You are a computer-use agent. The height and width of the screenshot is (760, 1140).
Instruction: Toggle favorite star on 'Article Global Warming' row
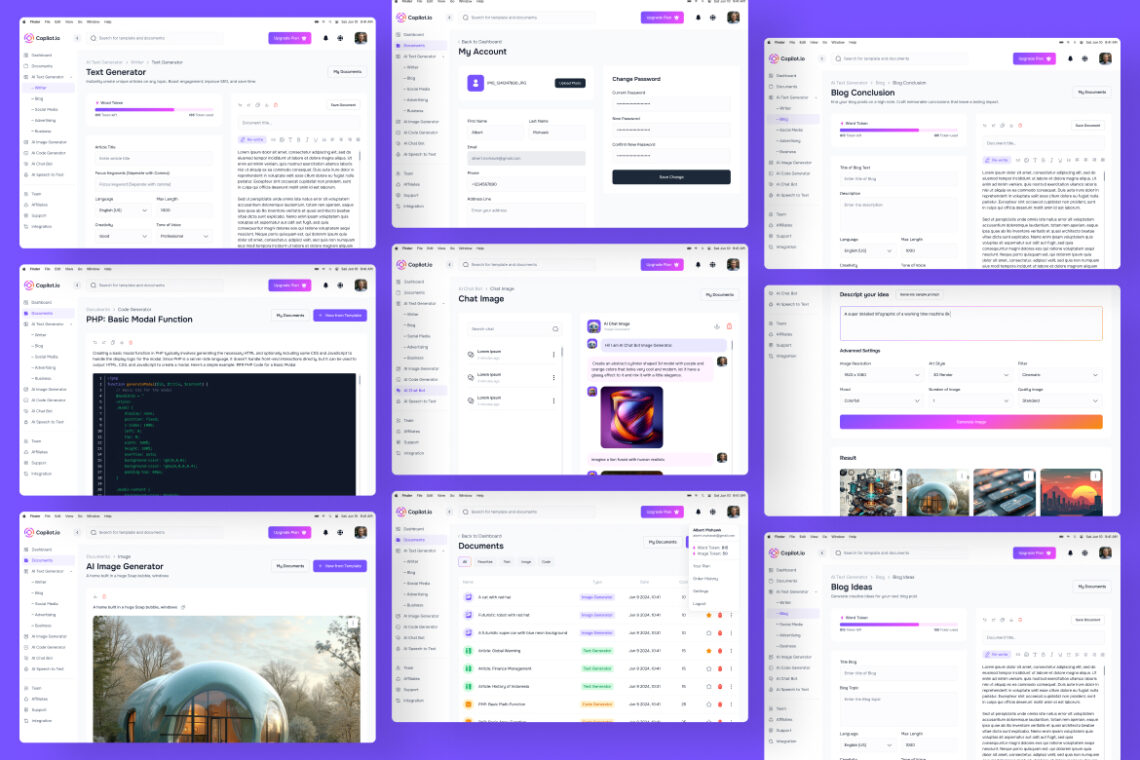[x=708, y=651]
